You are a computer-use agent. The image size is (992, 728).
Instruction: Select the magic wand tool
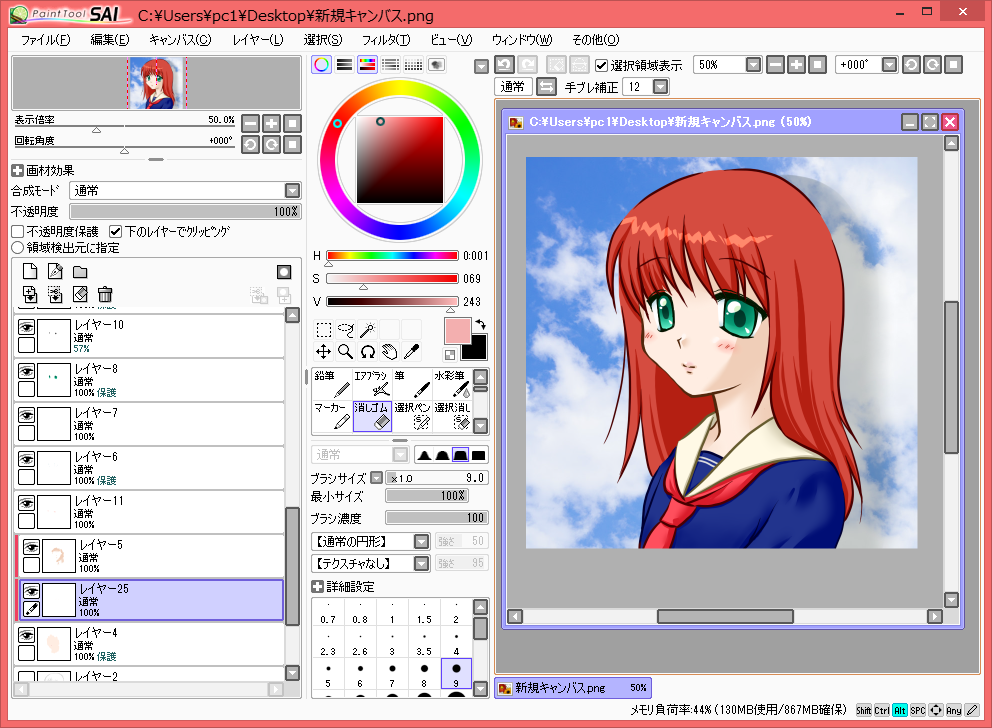click(x=368, y=330)
